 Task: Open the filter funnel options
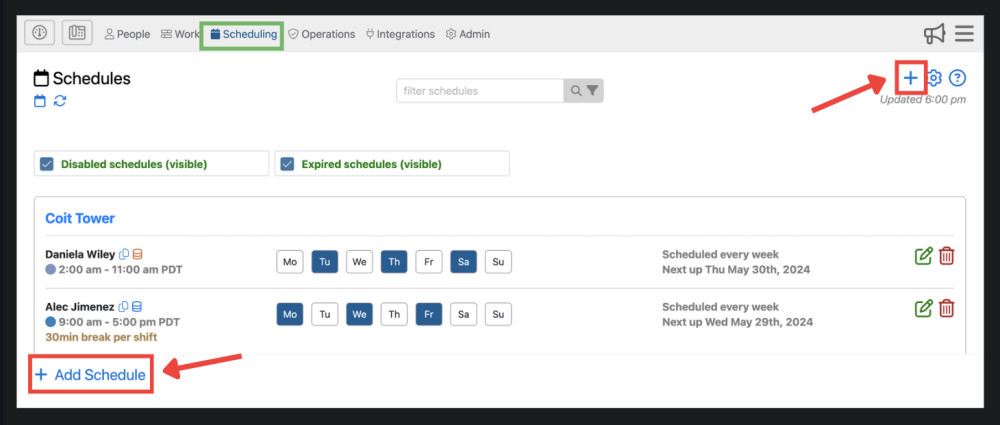click(593, 91)
